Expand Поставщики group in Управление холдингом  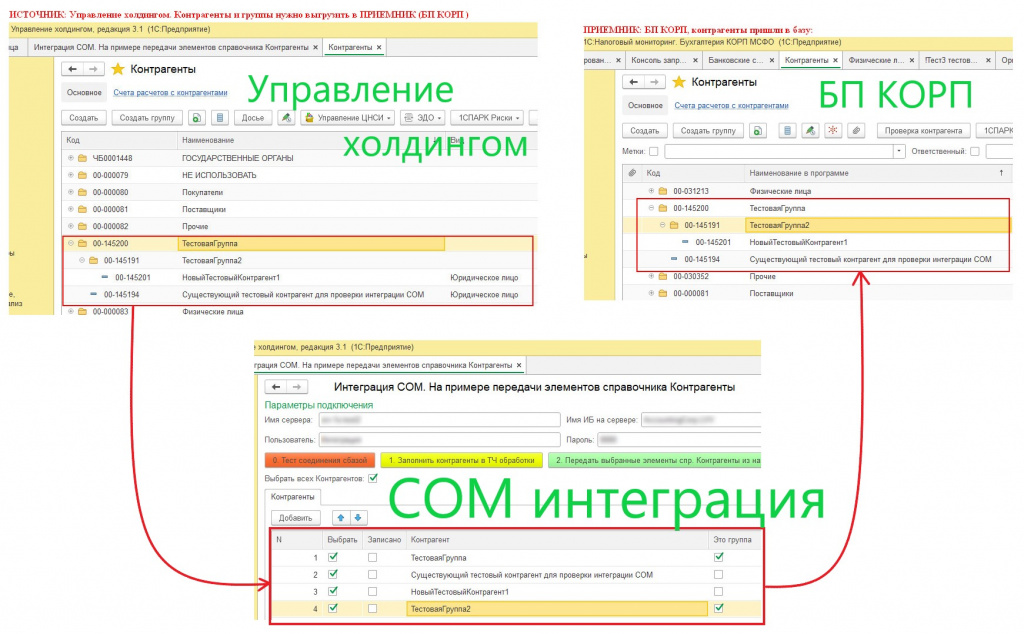pyautogui.click(x=71, y=209)
